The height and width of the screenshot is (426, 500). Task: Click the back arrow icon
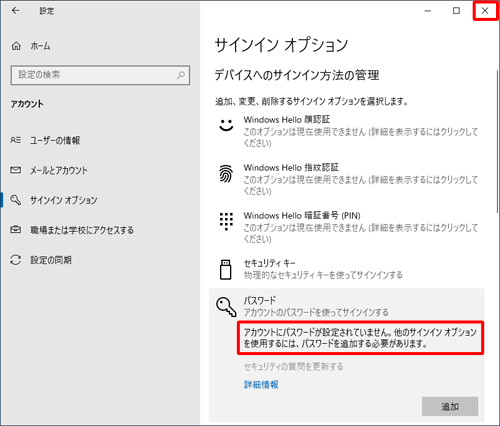15,11
